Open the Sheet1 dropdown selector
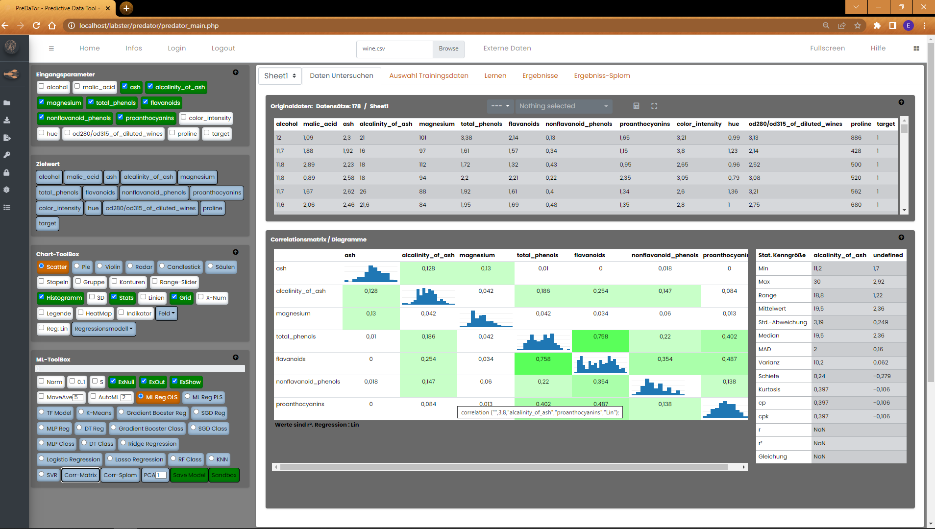 pyautogui.click(x=277, y=76)
